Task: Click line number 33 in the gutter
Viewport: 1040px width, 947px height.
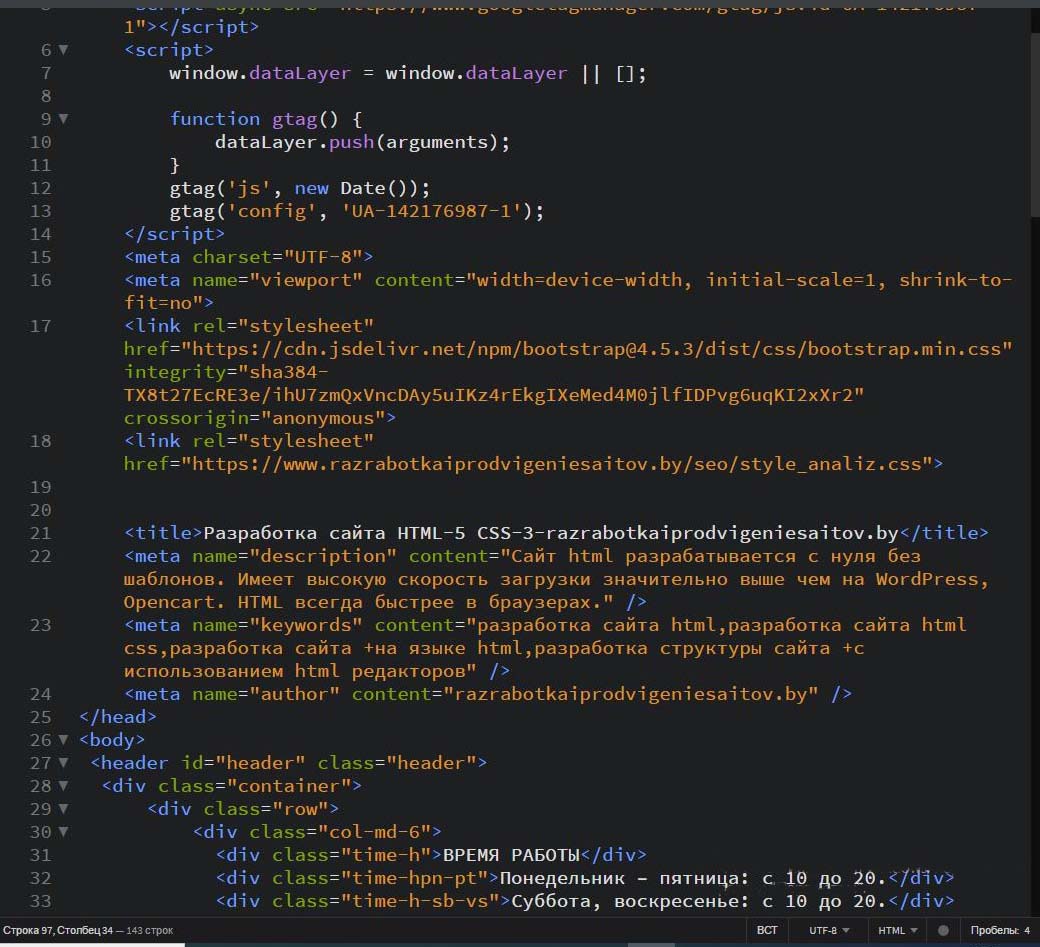Action: pos(40,901)
